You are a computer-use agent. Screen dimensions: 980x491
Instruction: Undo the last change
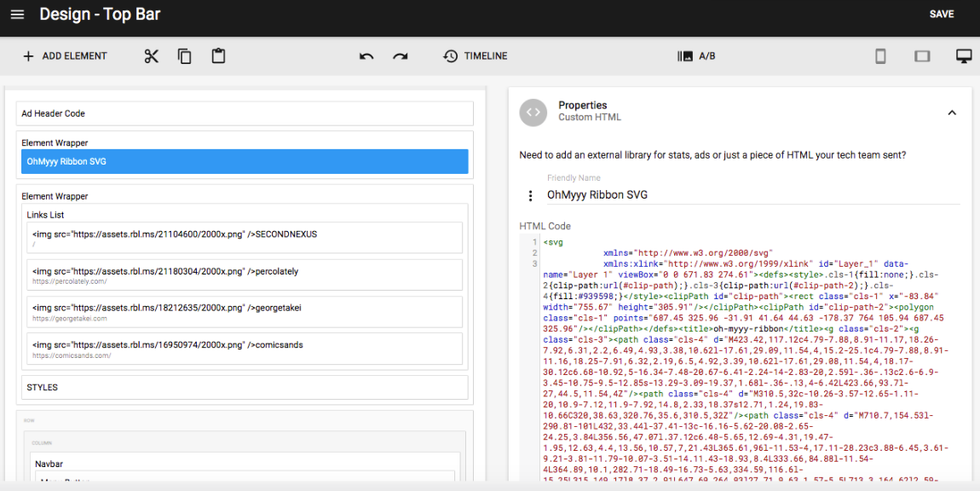366,56
